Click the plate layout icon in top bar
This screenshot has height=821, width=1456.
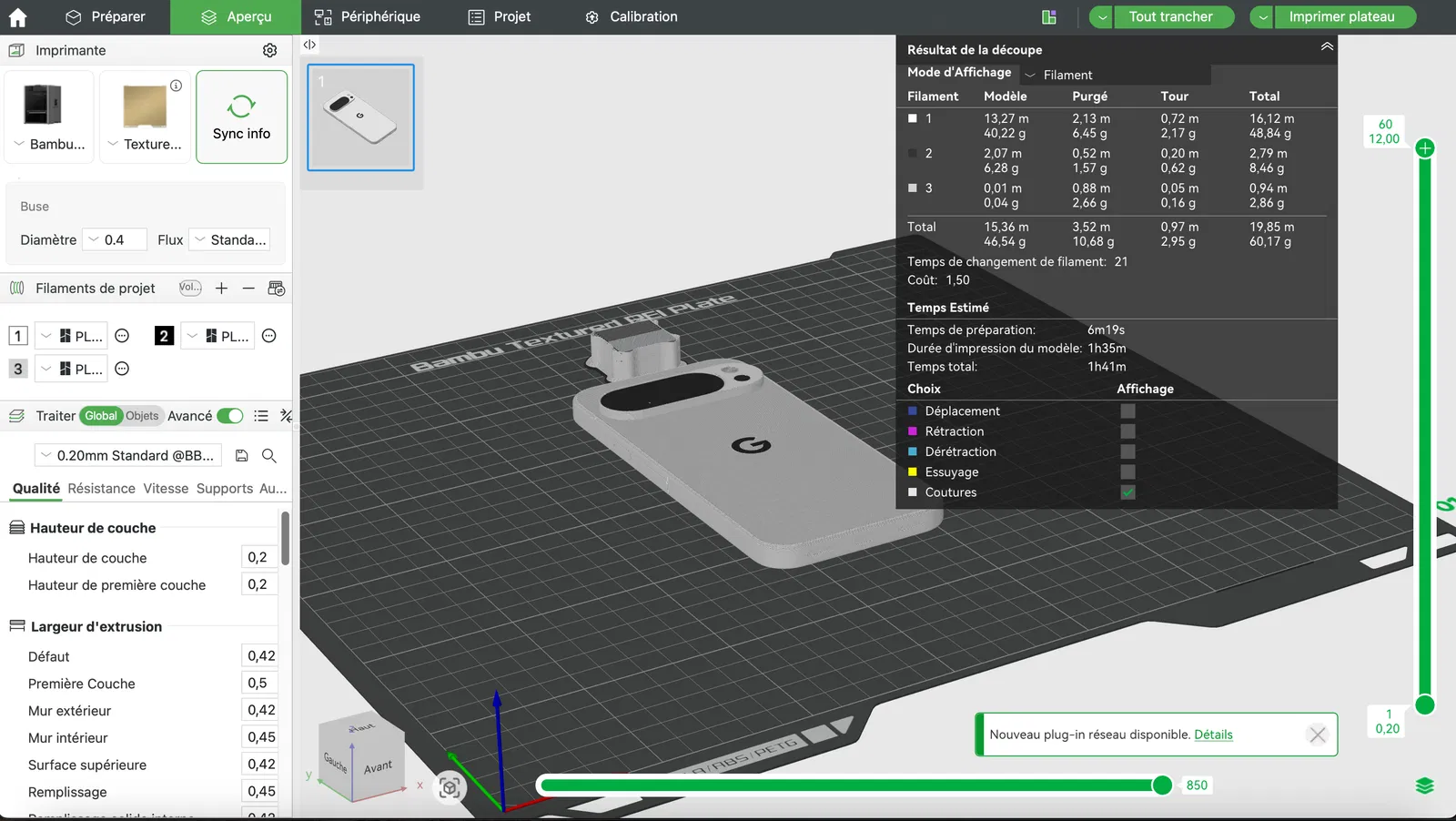tap(1048, 17)
